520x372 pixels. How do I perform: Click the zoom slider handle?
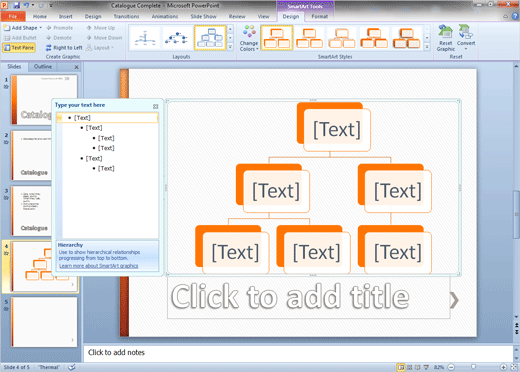473,367
